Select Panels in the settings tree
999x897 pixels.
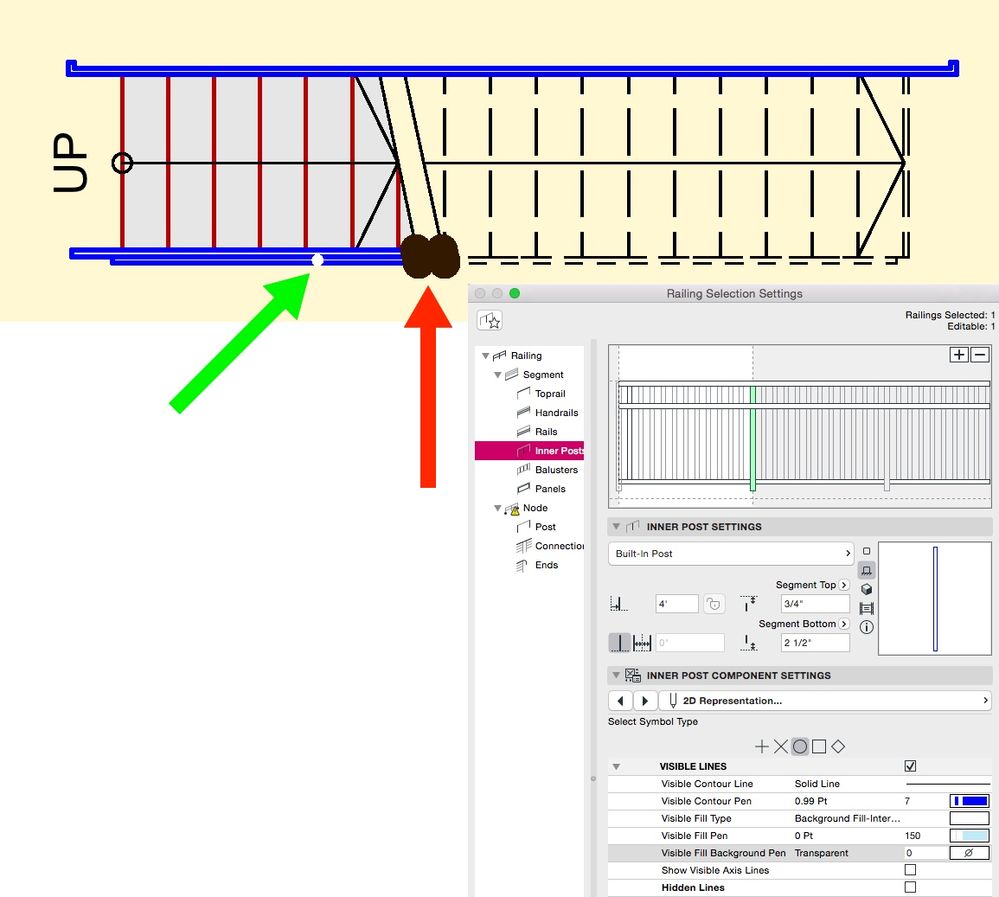point(550,489)
